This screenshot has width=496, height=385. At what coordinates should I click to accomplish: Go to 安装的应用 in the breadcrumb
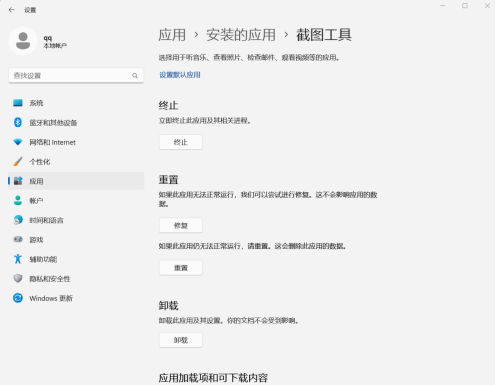click(241, 35)
